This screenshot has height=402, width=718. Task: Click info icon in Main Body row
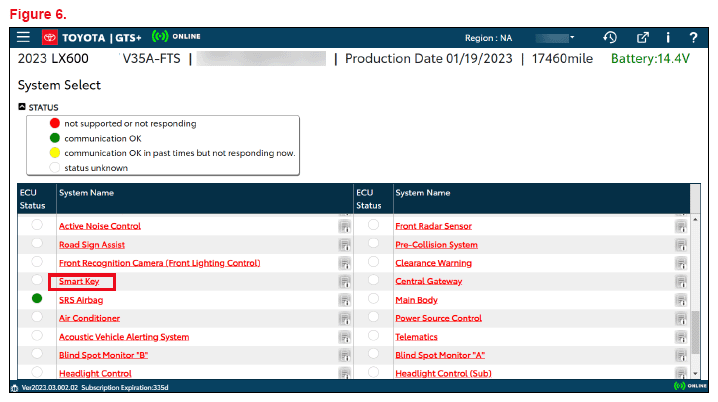pos(681,300)
